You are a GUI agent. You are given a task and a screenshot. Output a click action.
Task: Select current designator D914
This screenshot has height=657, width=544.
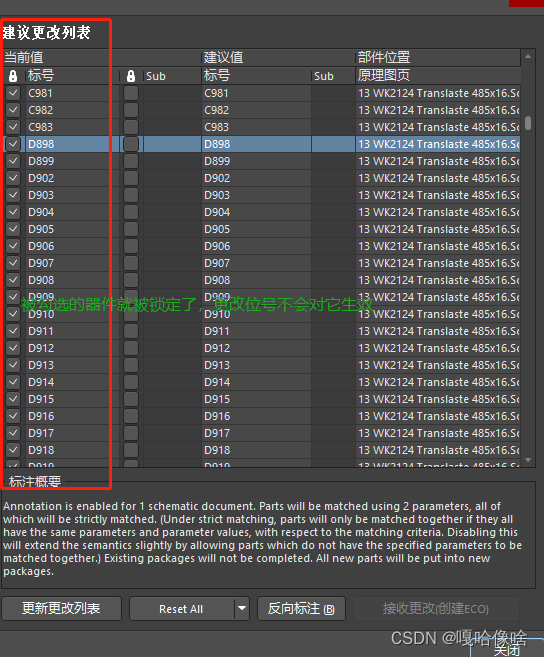(x=41, y=382)
